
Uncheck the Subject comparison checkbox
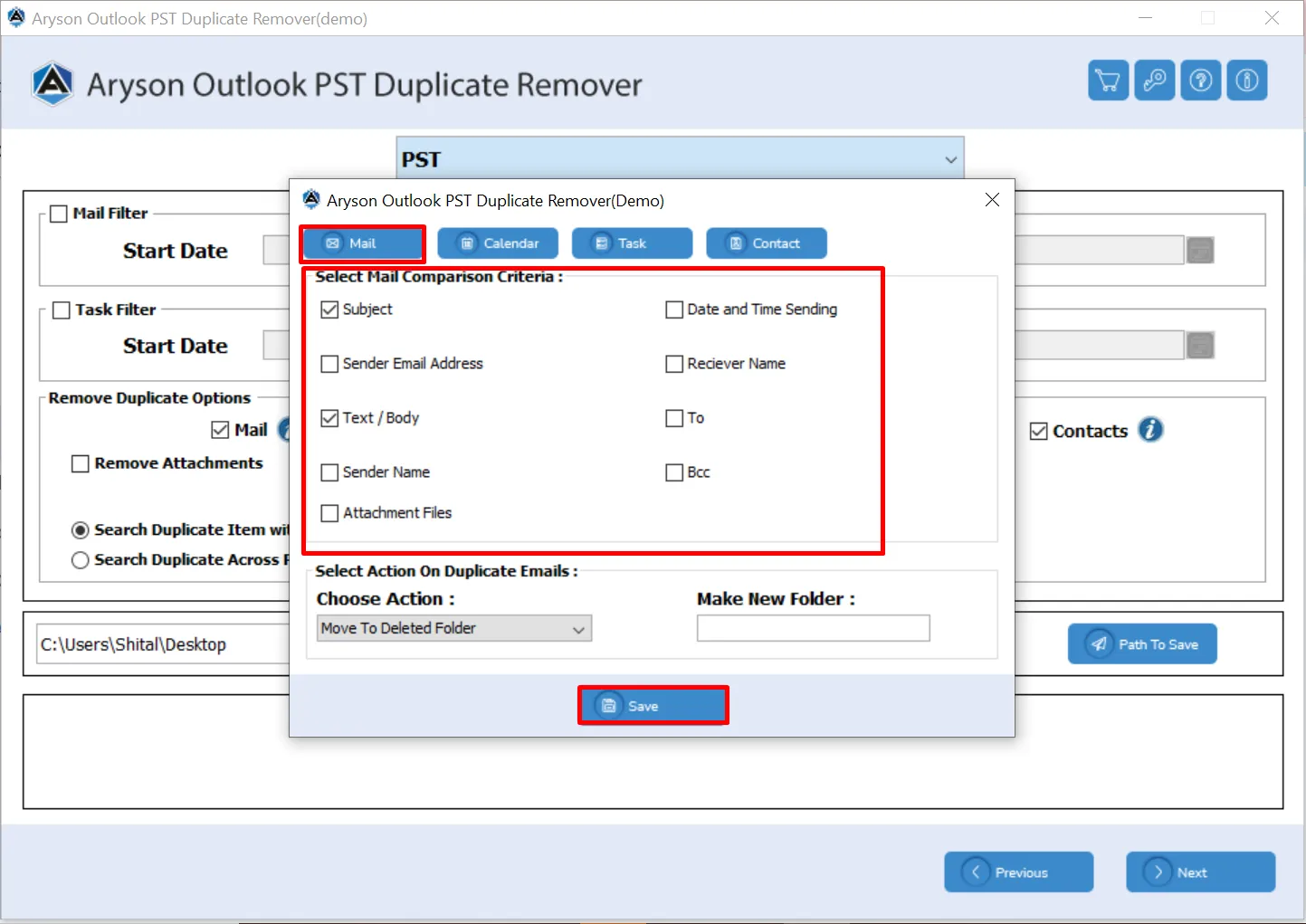(x=329, y=310)
